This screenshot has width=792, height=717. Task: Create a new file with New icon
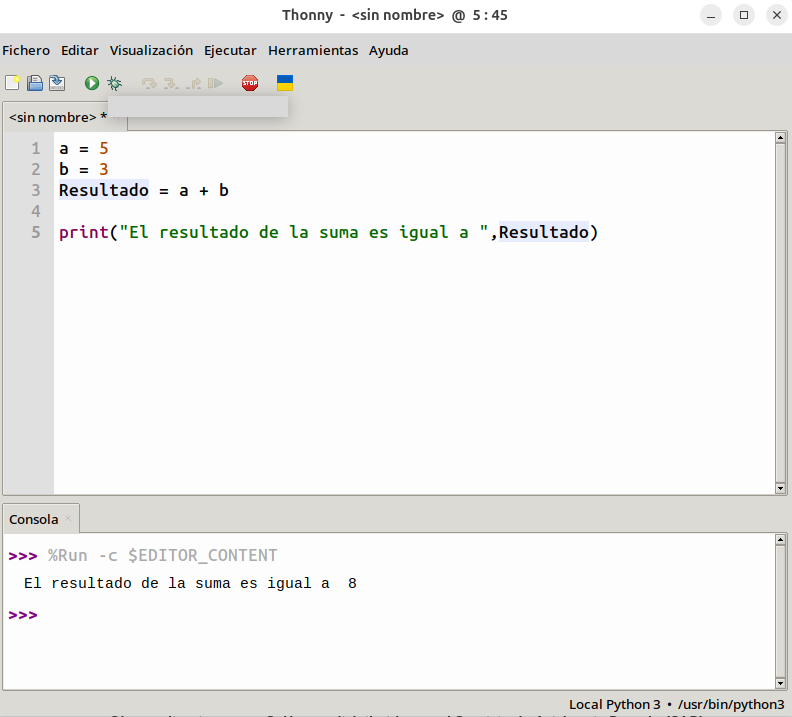coord(12,83)
